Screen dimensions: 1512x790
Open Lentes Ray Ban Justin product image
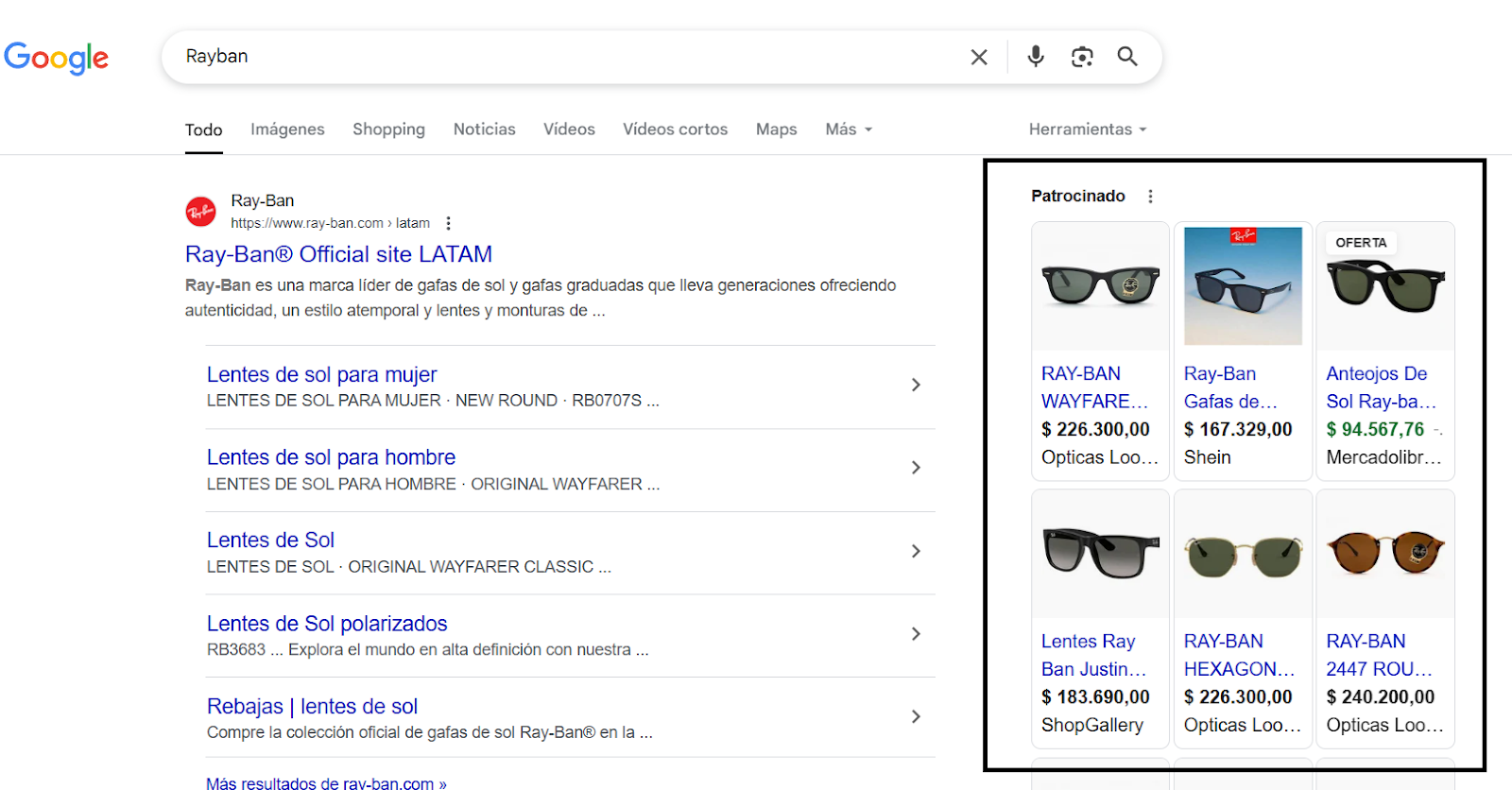[x=1100, y=554]
